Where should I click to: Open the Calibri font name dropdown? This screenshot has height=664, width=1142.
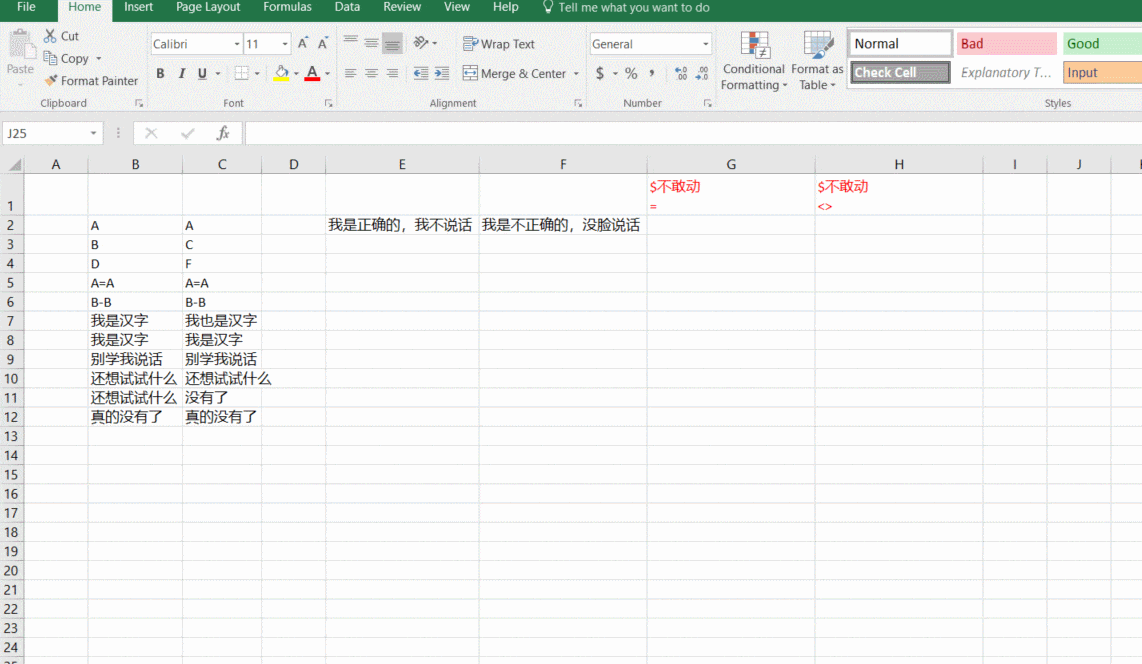(237, 44)
